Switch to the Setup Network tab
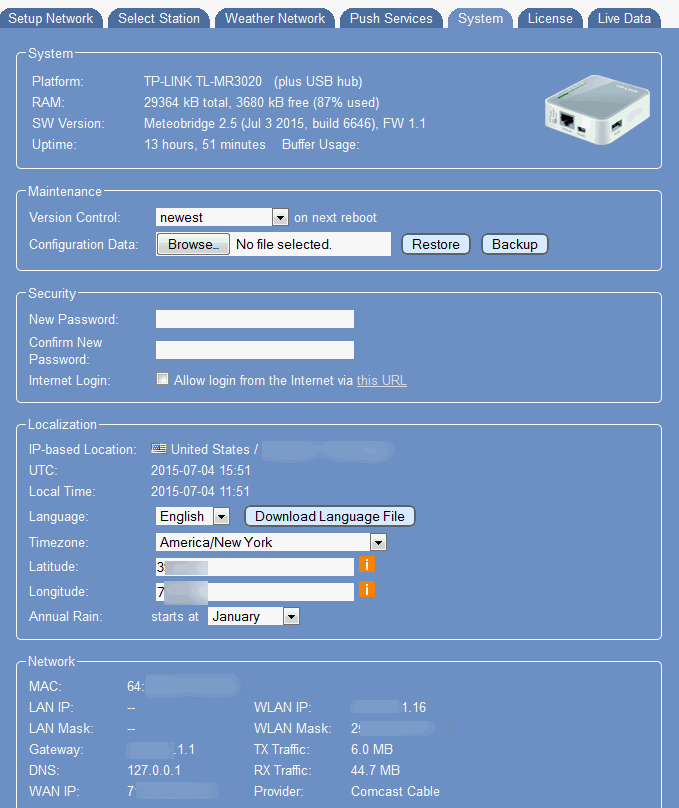Screen dimensions: 679x808 [51, 18]
